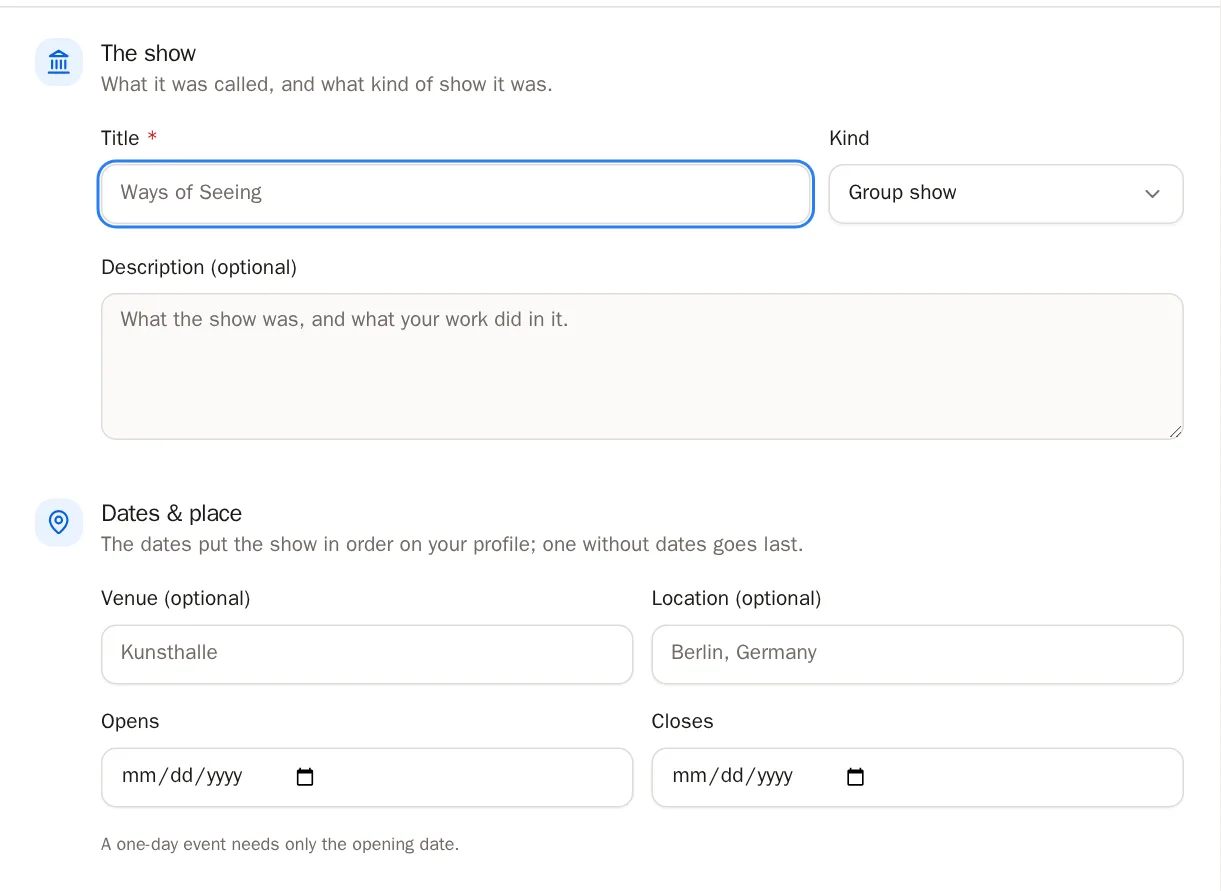
Task: Open the Kind dropdown showing Group show
Action: [1006, 194]
